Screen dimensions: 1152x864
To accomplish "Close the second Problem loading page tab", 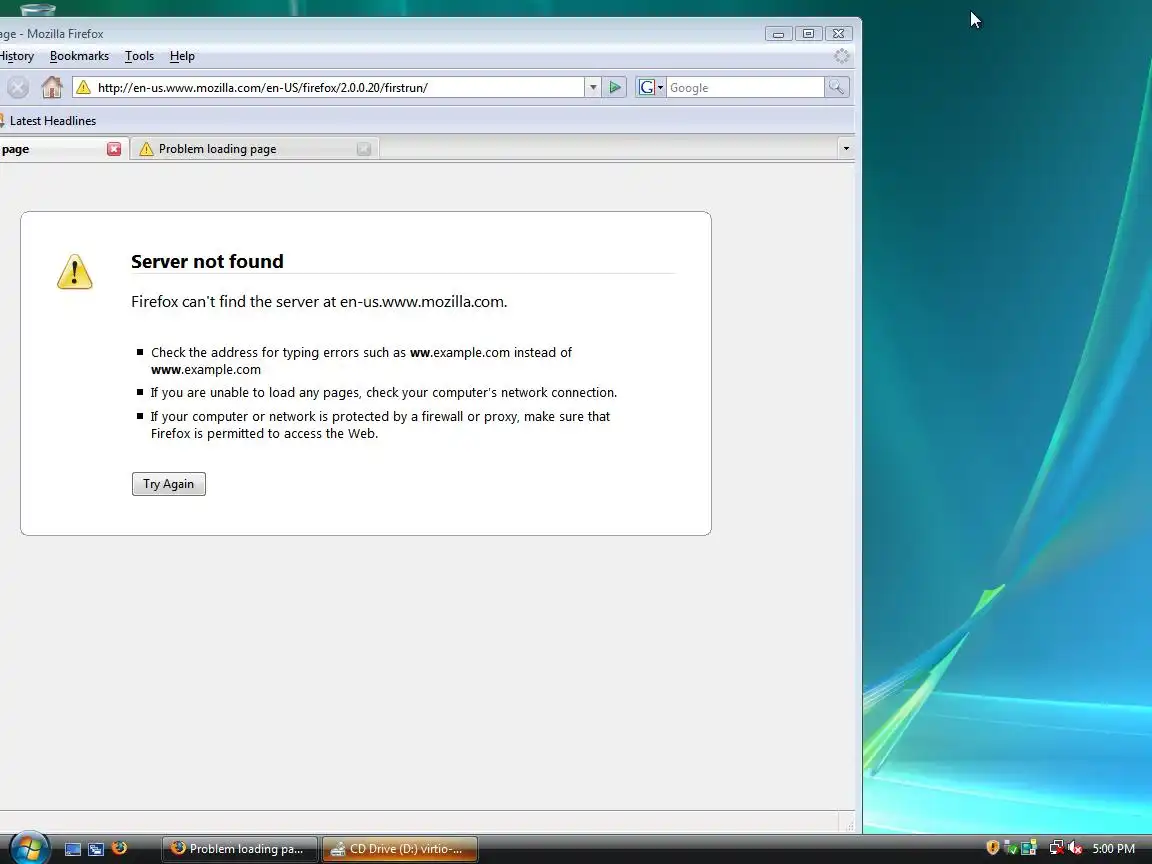I will point(364,149).
